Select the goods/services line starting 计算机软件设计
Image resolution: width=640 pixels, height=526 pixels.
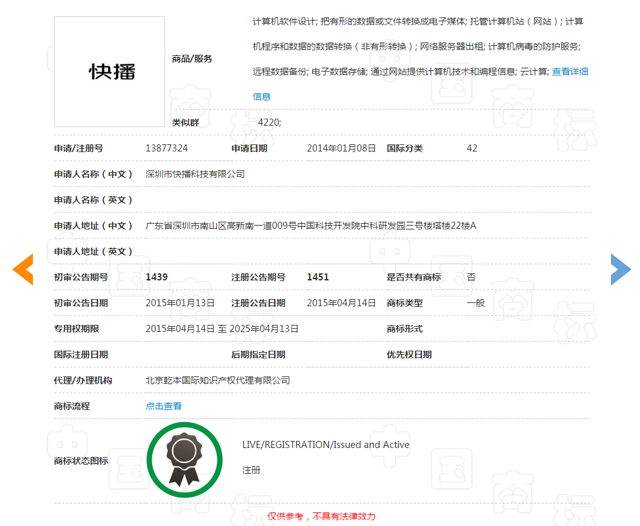418,21
